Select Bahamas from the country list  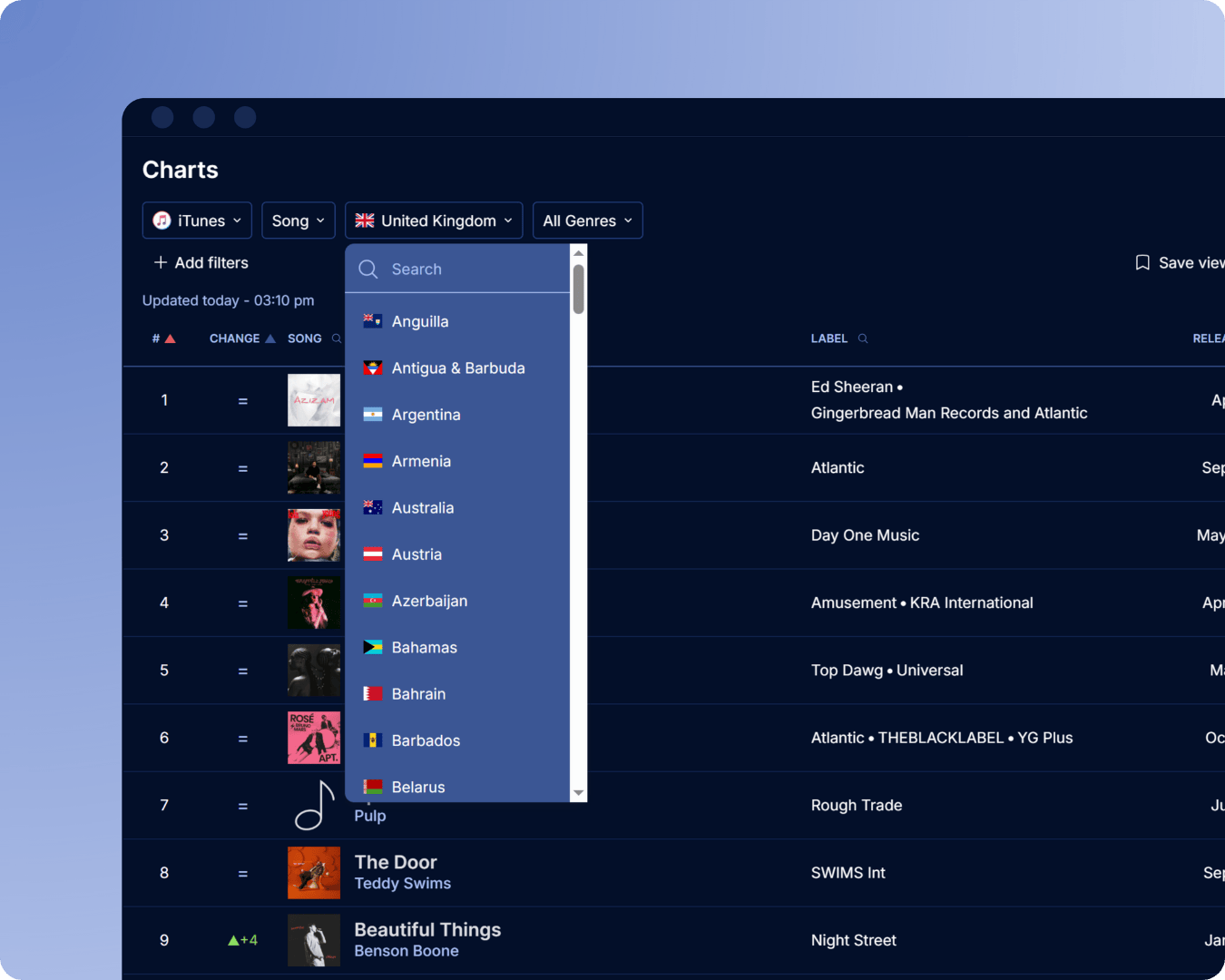click(x=424, y=647)
